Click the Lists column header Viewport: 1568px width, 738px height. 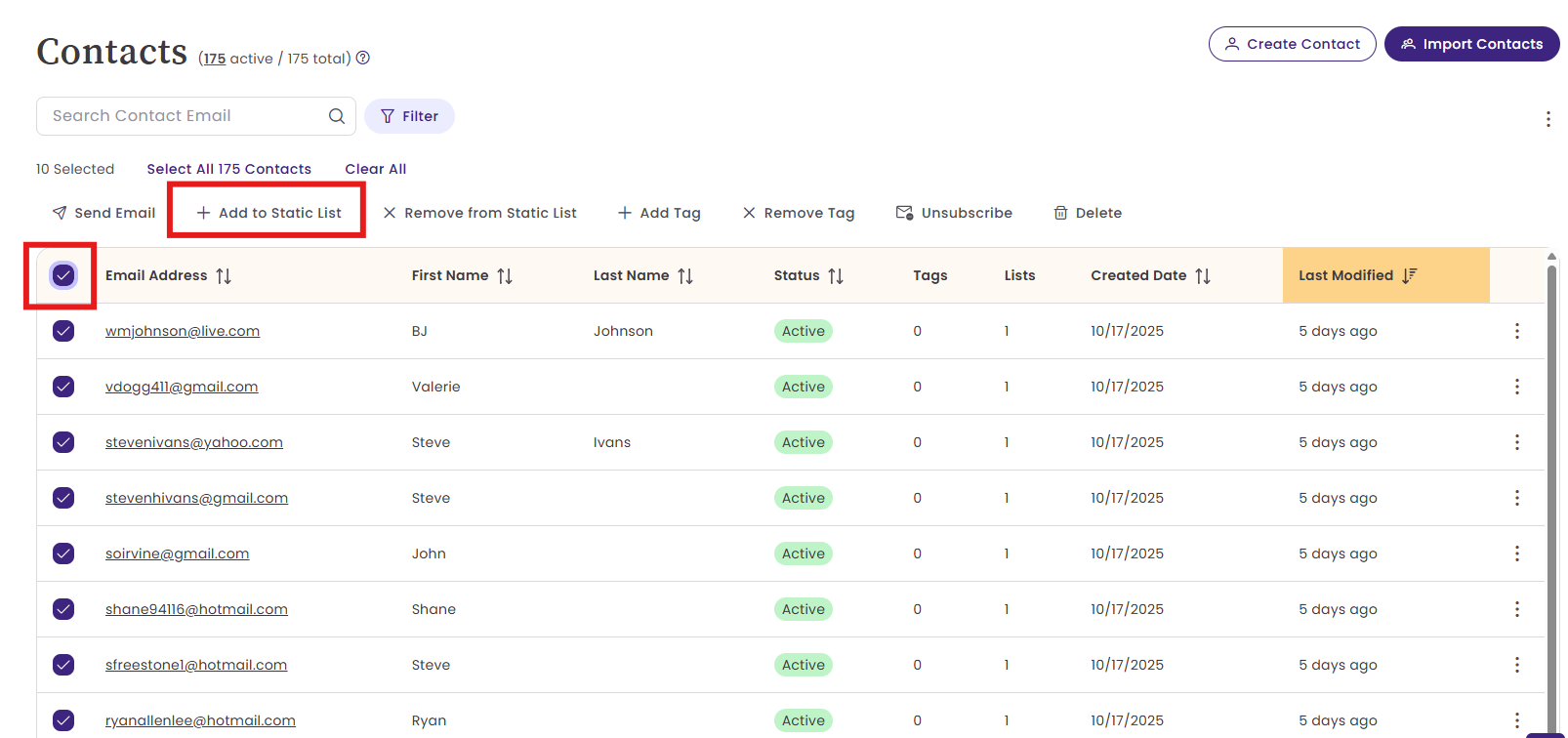click(1019, 275)
